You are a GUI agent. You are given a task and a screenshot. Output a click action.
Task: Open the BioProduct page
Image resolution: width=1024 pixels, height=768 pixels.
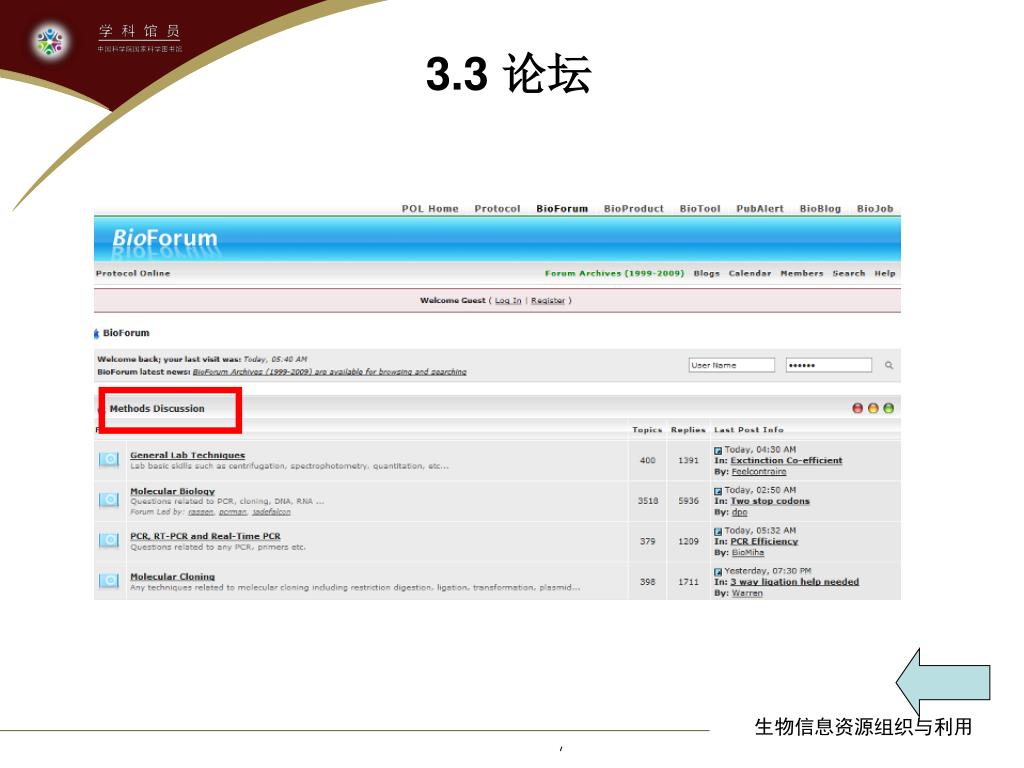[x=633, y=208]
